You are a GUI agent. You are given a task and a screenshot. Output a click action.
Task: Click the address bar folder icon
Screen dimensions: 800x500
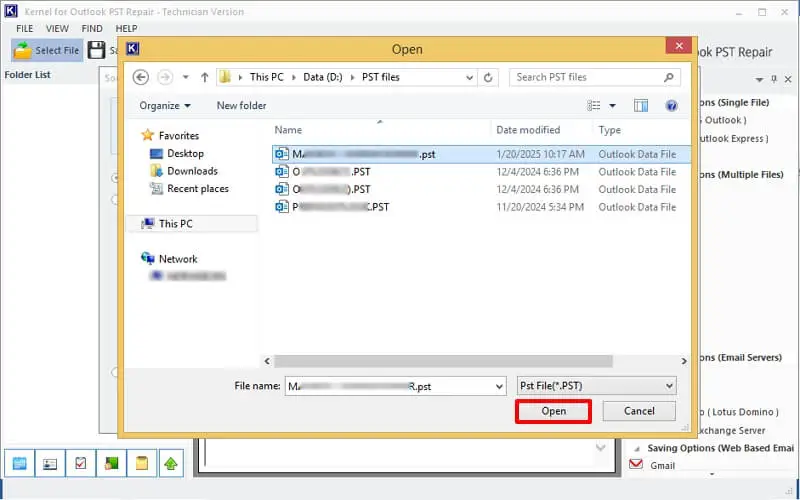225,77
